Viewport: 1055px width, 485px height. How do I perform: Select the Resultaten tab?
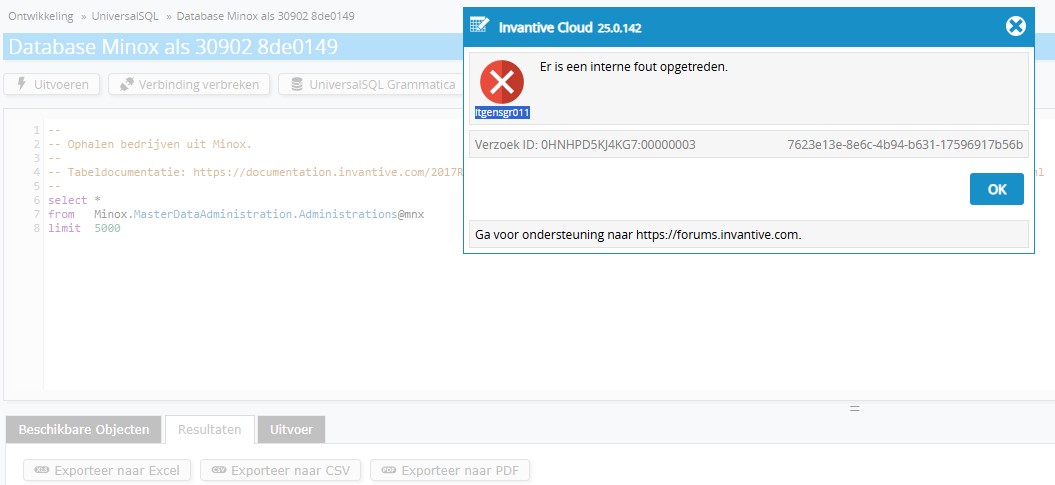pos(209,430)
